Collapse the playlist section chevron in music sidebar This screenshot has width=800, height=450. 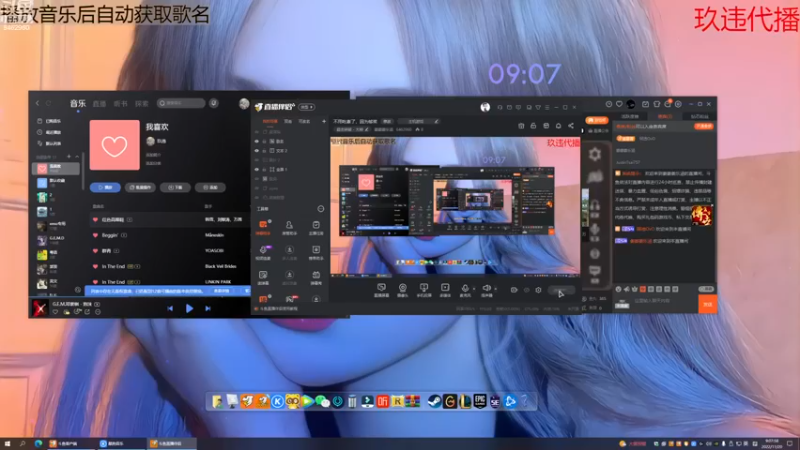click(x=77, y=157)
